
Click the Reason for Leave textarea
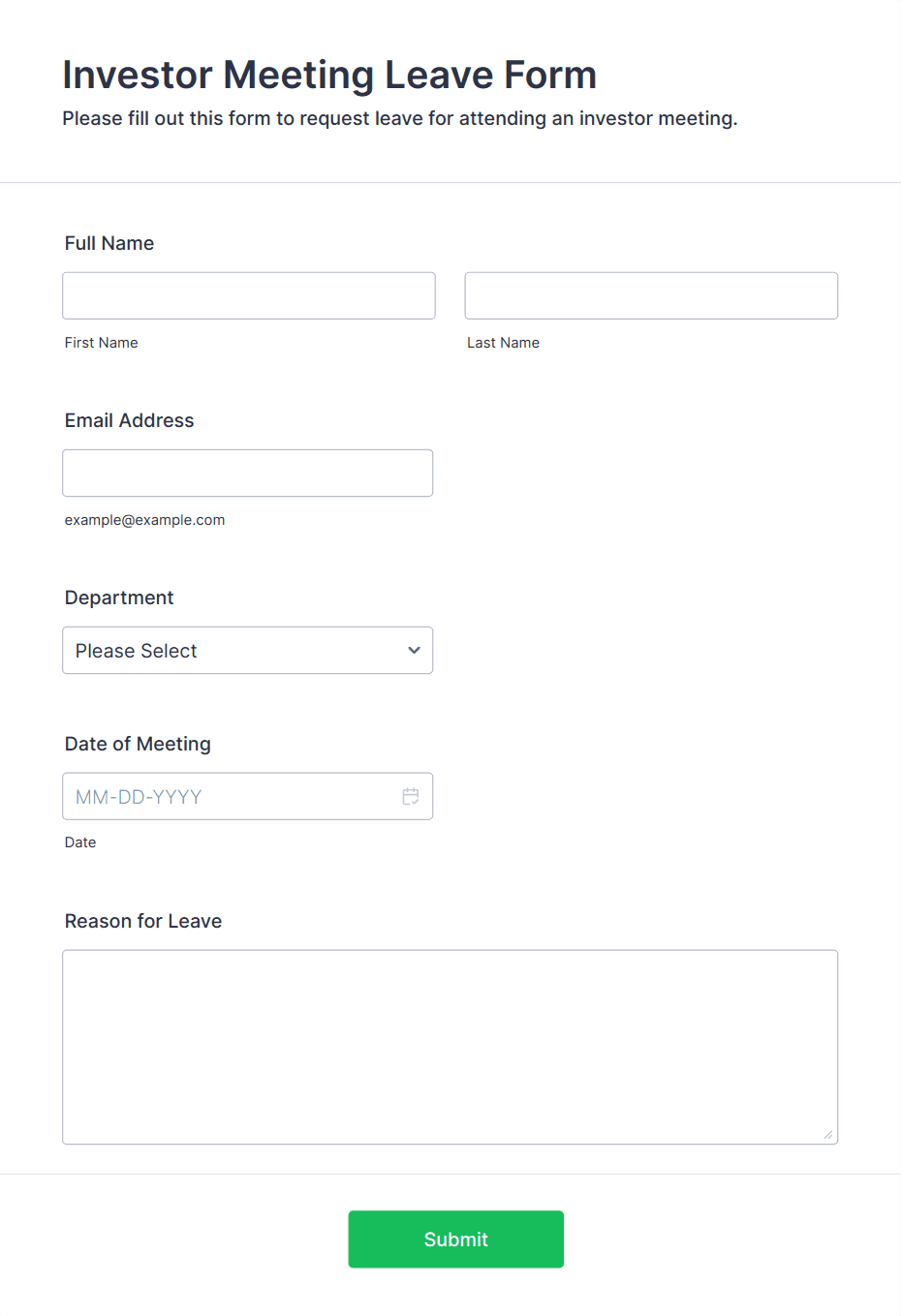click(x=450, y=1047)
